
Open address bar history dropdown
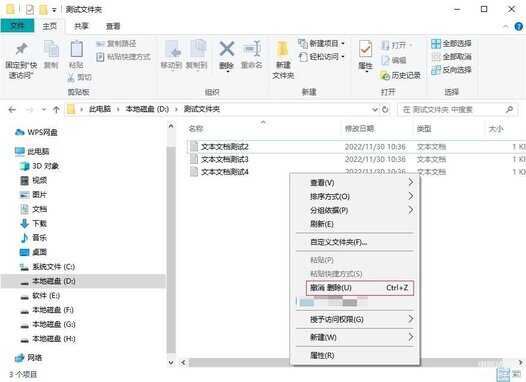(x=375, y=109)
